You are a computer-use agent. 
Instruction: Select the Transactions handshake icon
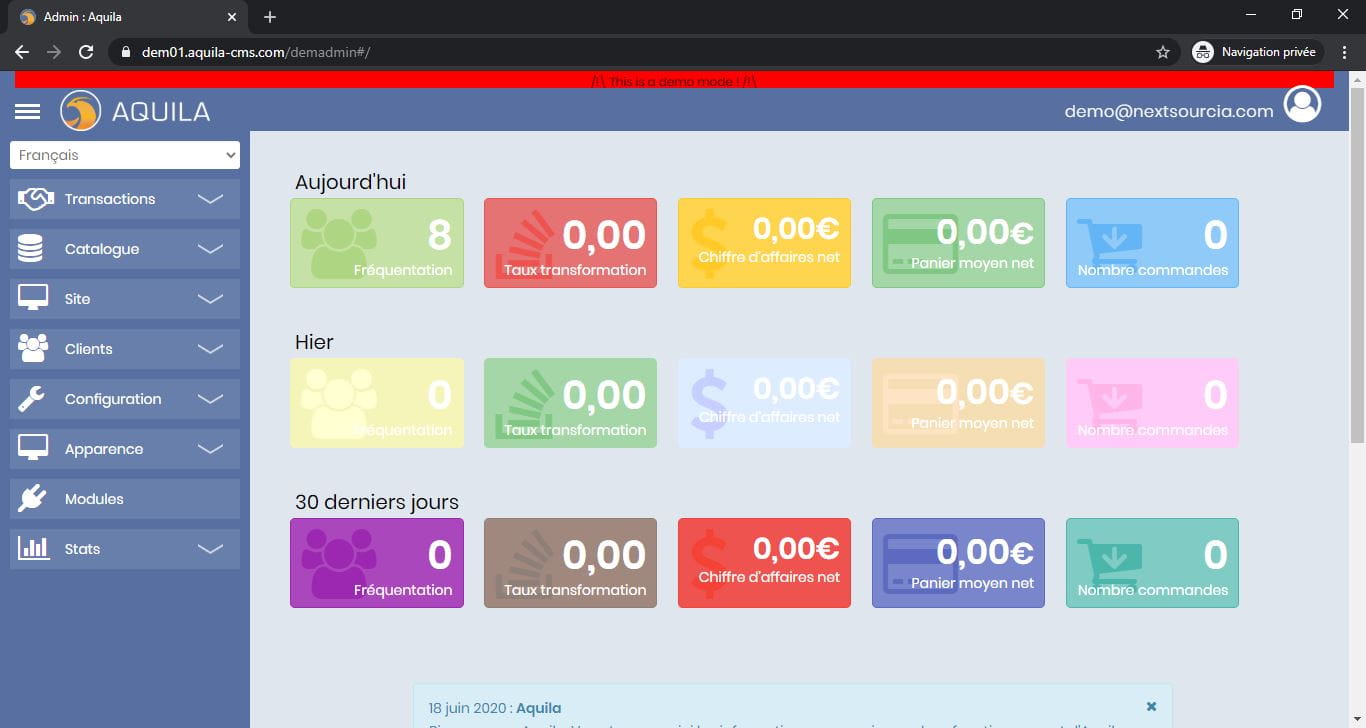[34, 198]
